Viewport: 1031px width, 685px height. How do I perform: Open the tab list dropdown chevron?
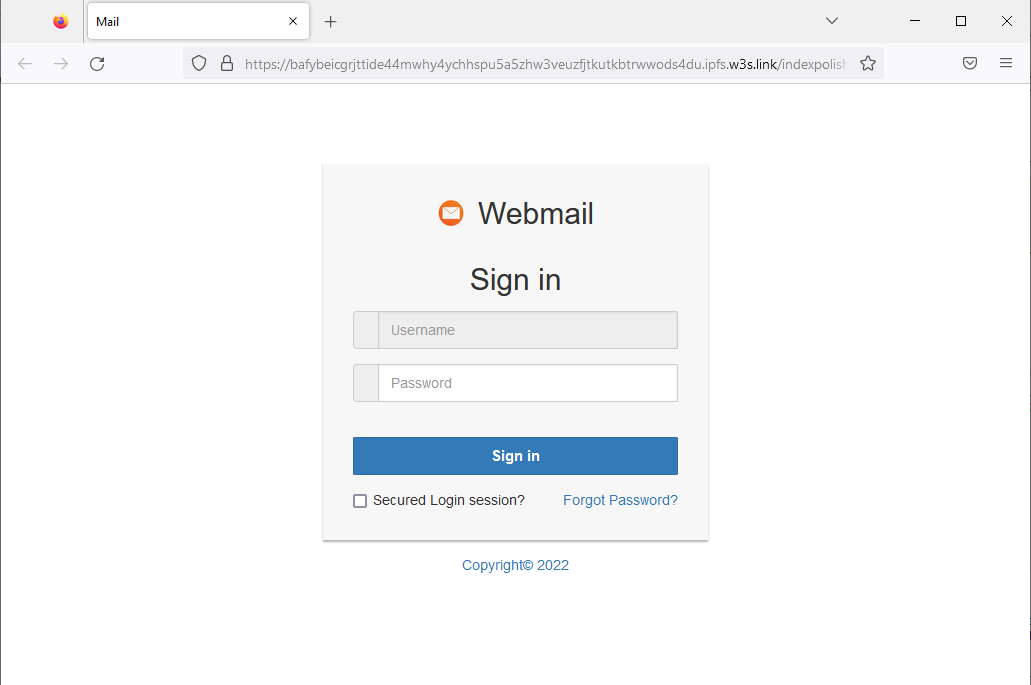point(832,20)
